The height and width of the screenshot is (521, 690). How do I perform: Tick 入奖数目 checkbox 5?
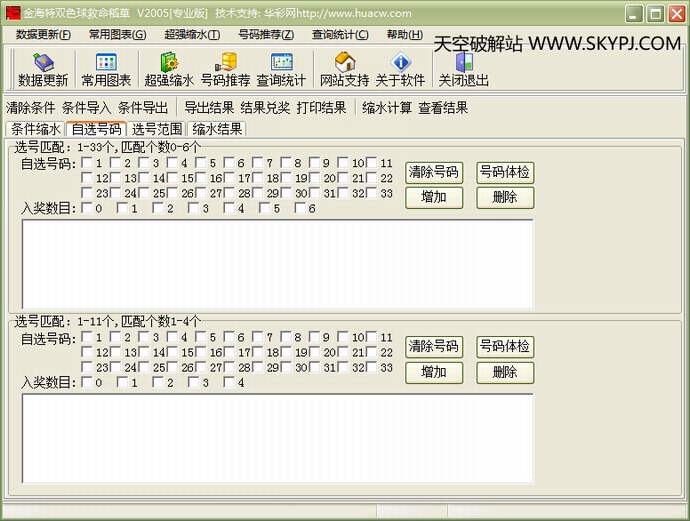coord(264,209)
